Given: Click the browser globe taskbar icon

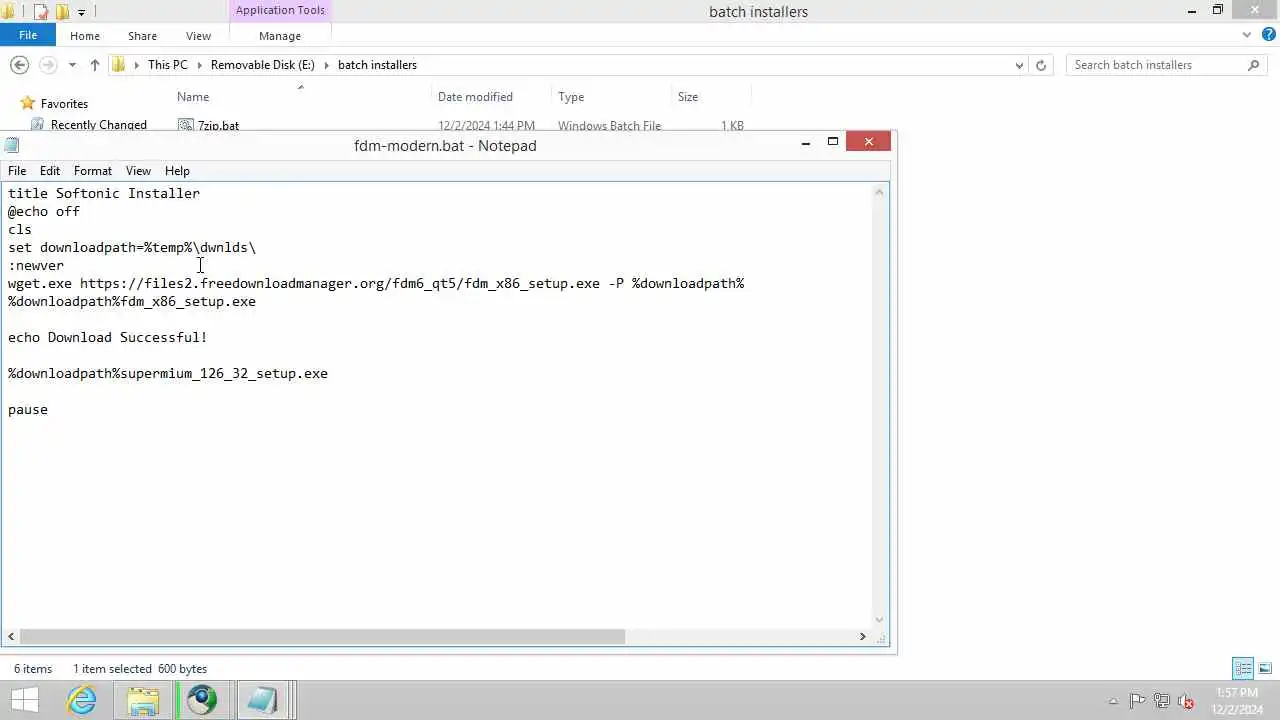Looking at the screenshot, I should coord(202,700).
